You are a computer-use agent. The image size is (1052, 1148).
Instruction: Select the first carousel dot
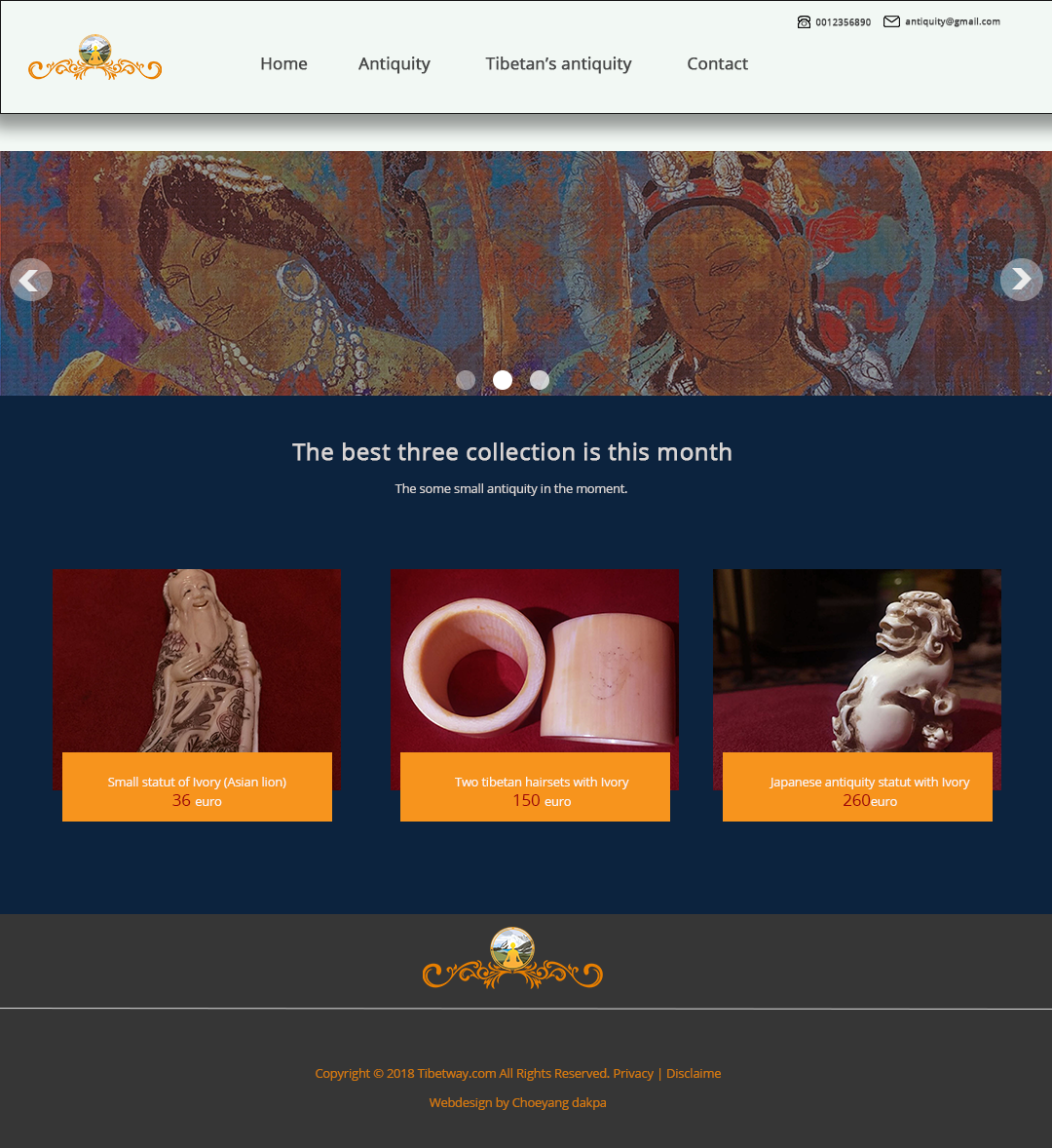coord(466,380)
